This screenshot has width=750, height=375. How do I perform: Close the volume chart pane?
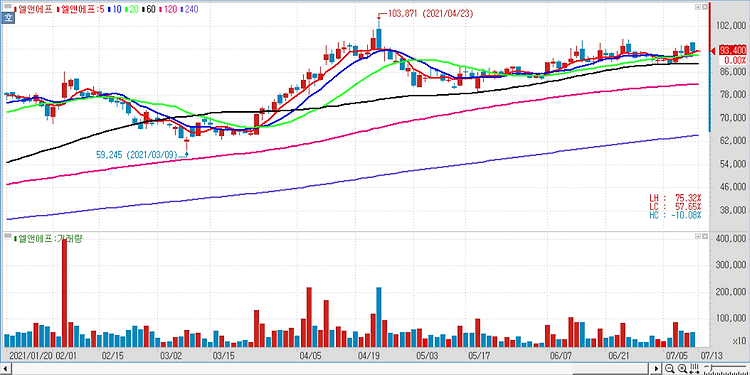(x=704, y=237)
